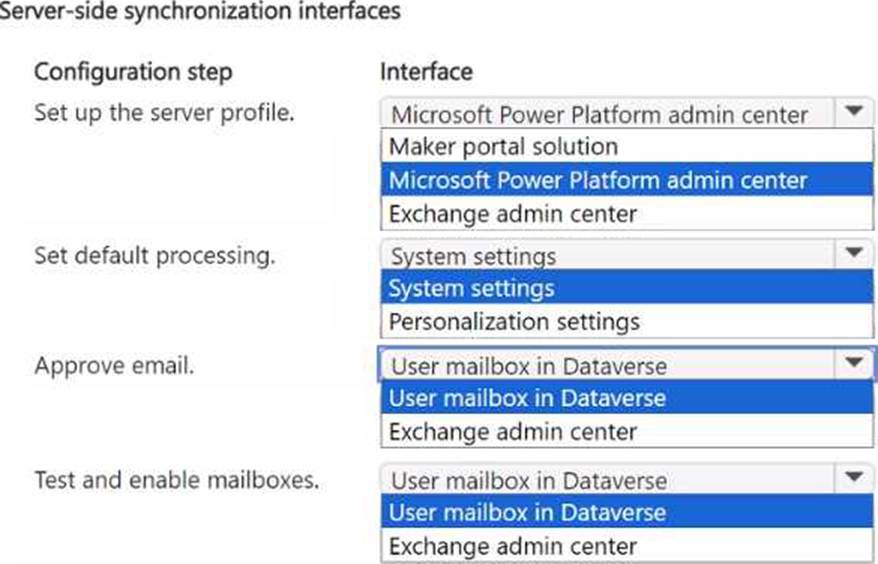This screenshot has width=878, height=564.
Task: Click the Set up the server profile label
Action: coord(164,111)
